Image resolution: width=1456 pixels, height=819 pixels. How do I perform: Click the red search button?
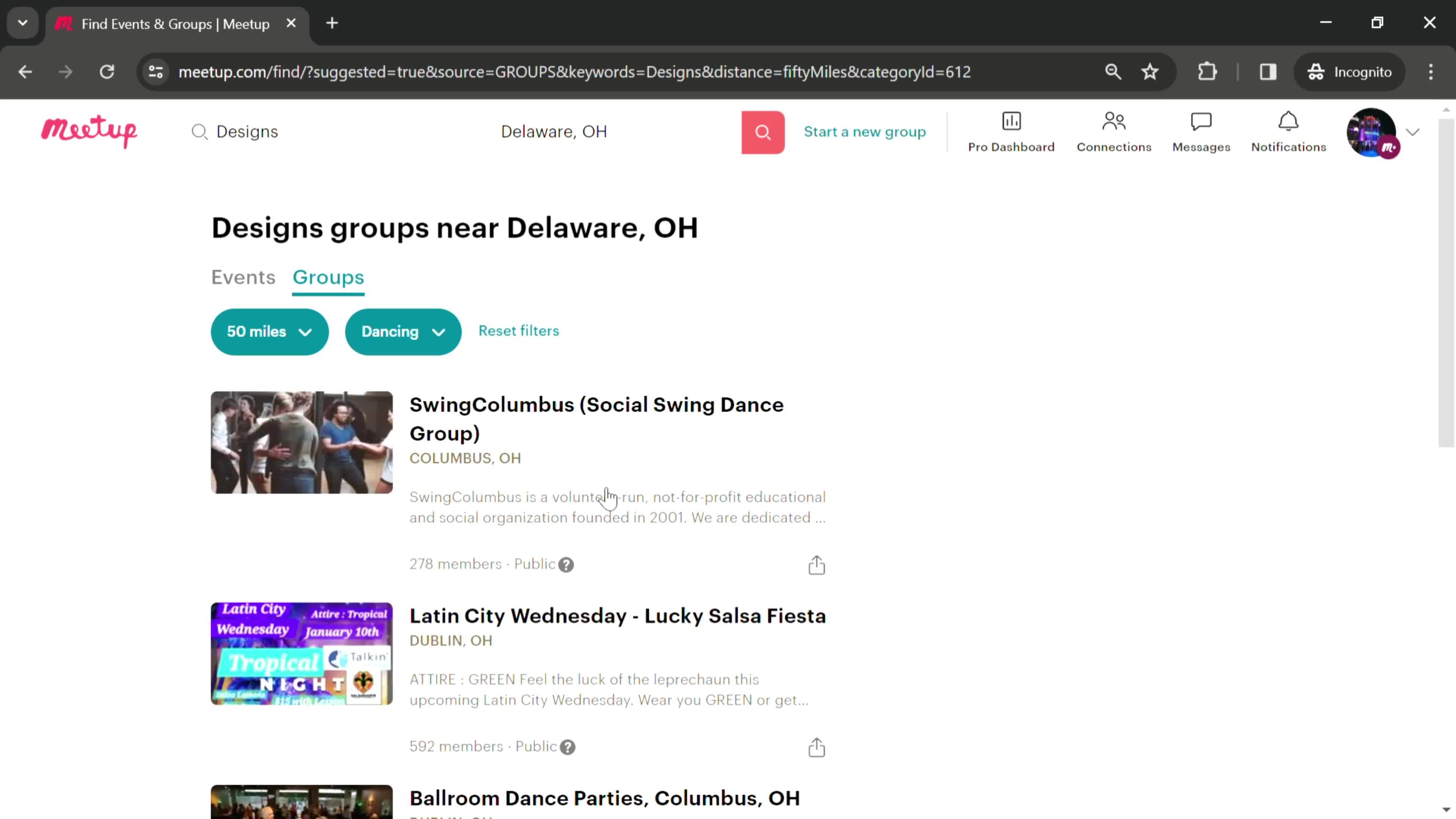coord(763,132)
